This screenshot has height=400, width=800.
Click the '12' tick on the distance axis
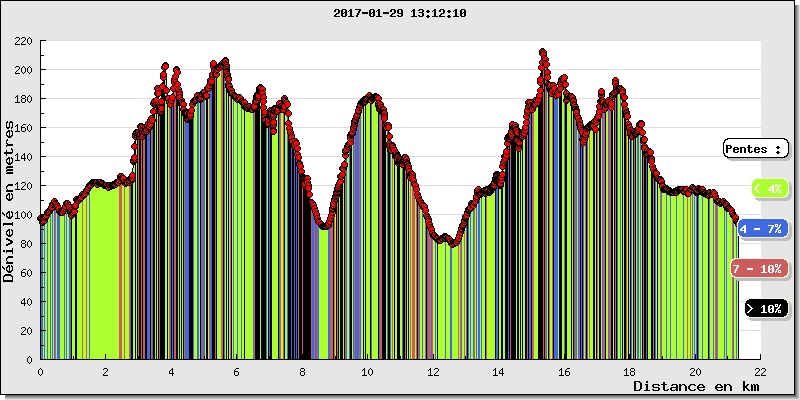pyautogui.click(x=433, y=370)
